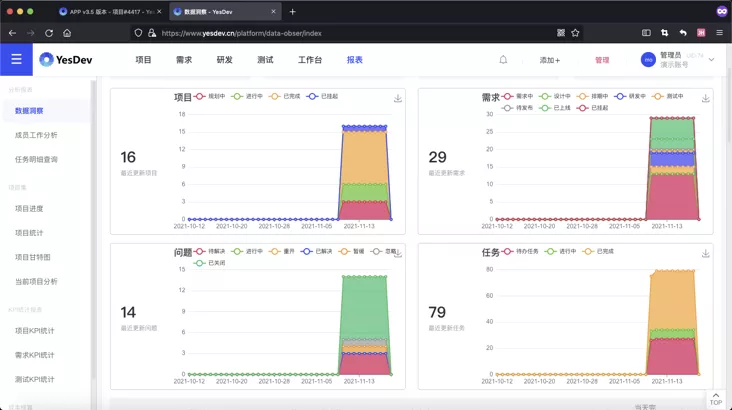Download the 任务 chart image

(705, 253)
